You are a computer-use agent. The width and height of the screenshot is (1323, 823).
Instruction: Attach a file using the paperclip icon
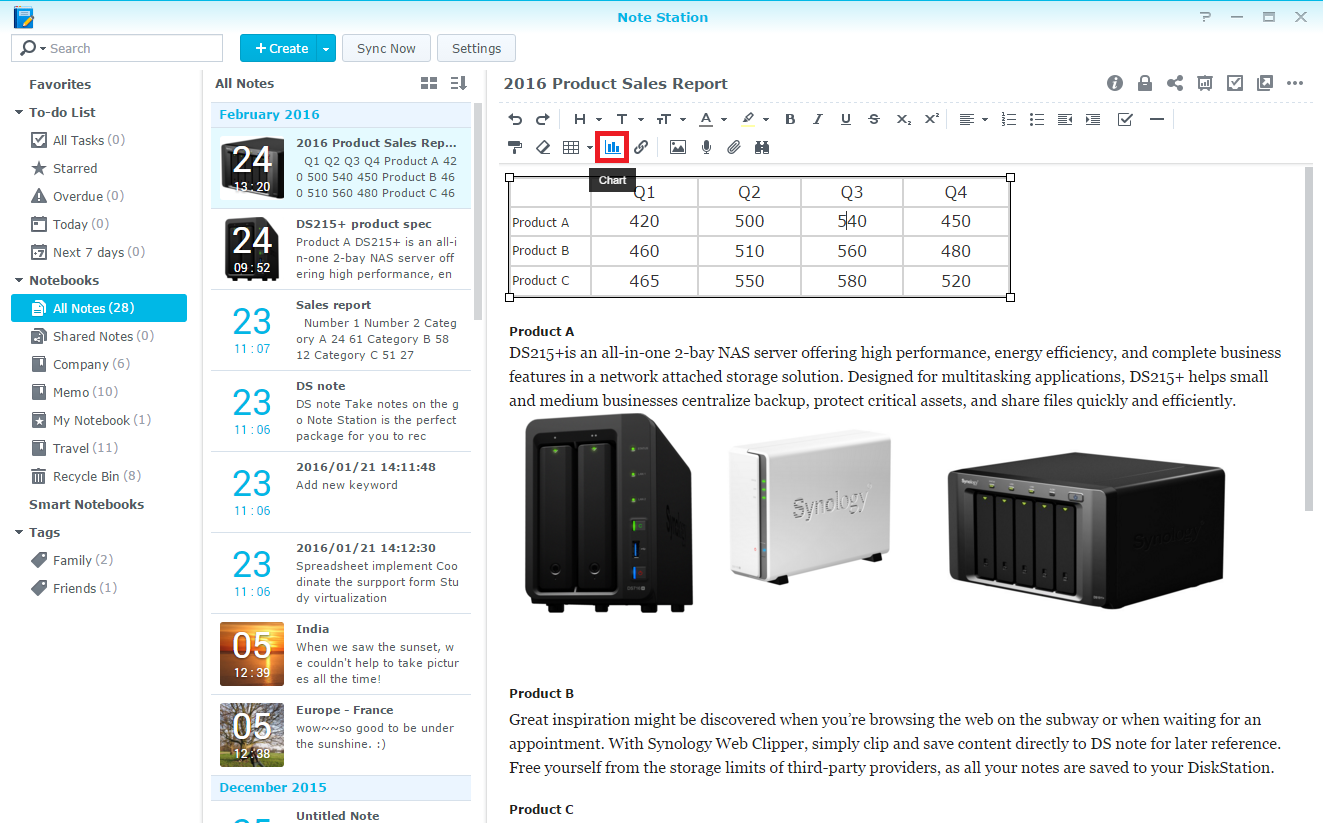click(x=734, y=147)
